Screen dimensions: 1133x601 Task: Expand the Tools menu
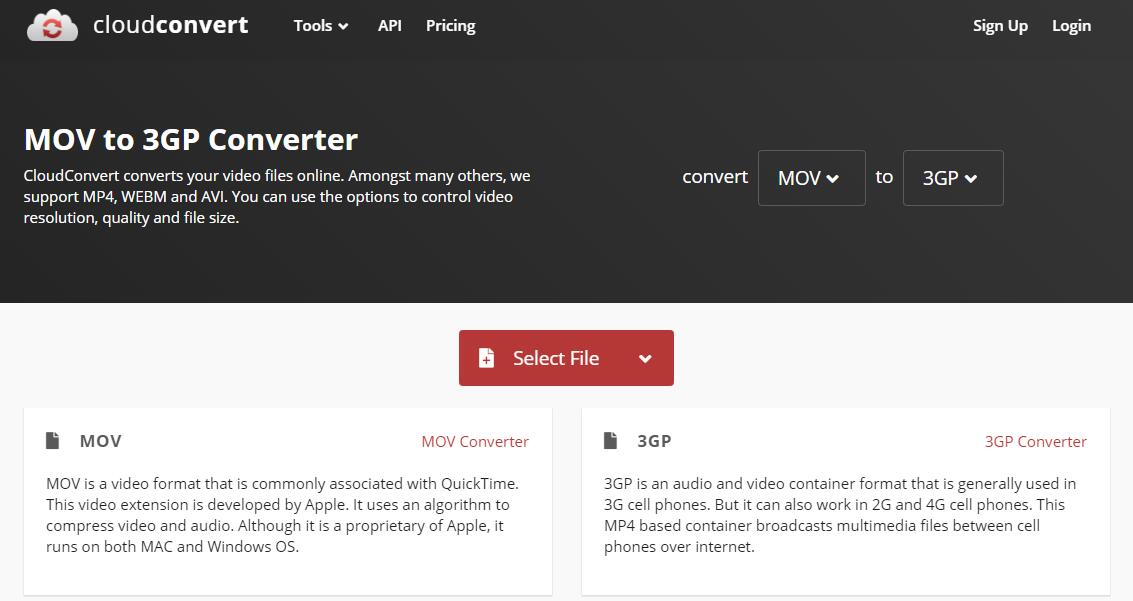tap(321, 26)
